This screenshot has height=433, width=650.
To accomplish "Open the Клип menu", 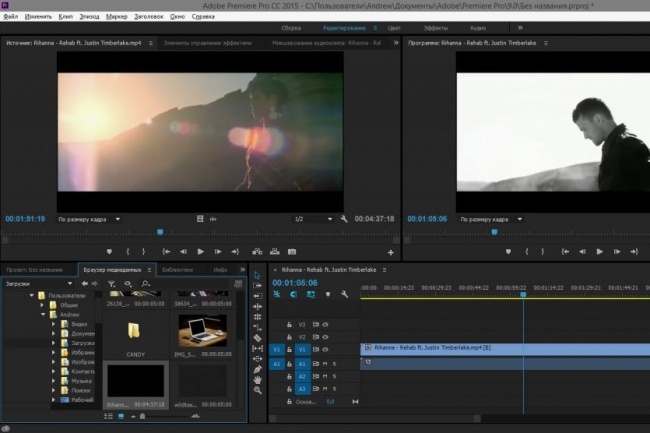I will [x=65, y=17].
